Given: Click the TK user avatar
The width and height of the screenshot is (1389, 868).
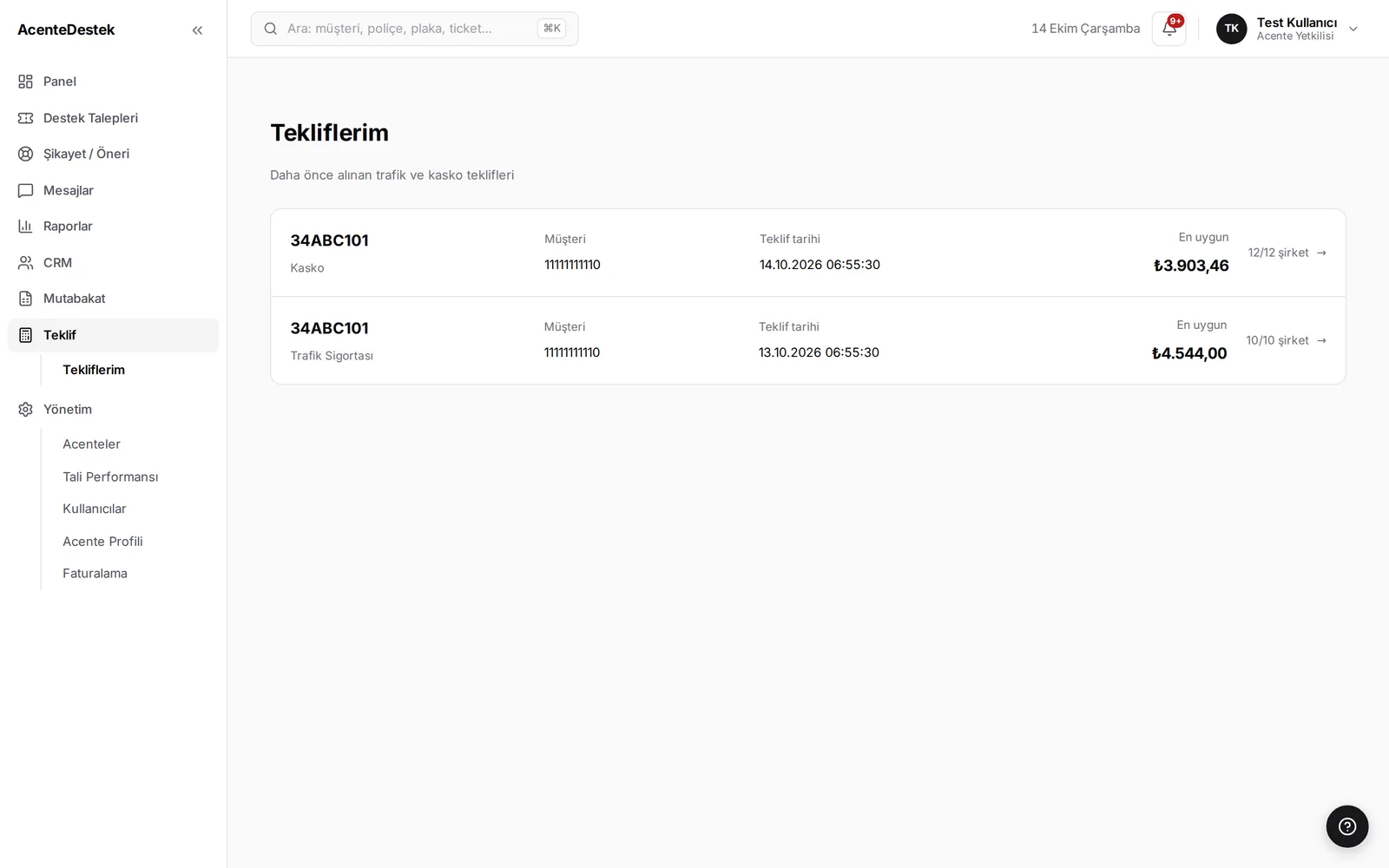Looking at the screenshot, I should click(1232, 29).
